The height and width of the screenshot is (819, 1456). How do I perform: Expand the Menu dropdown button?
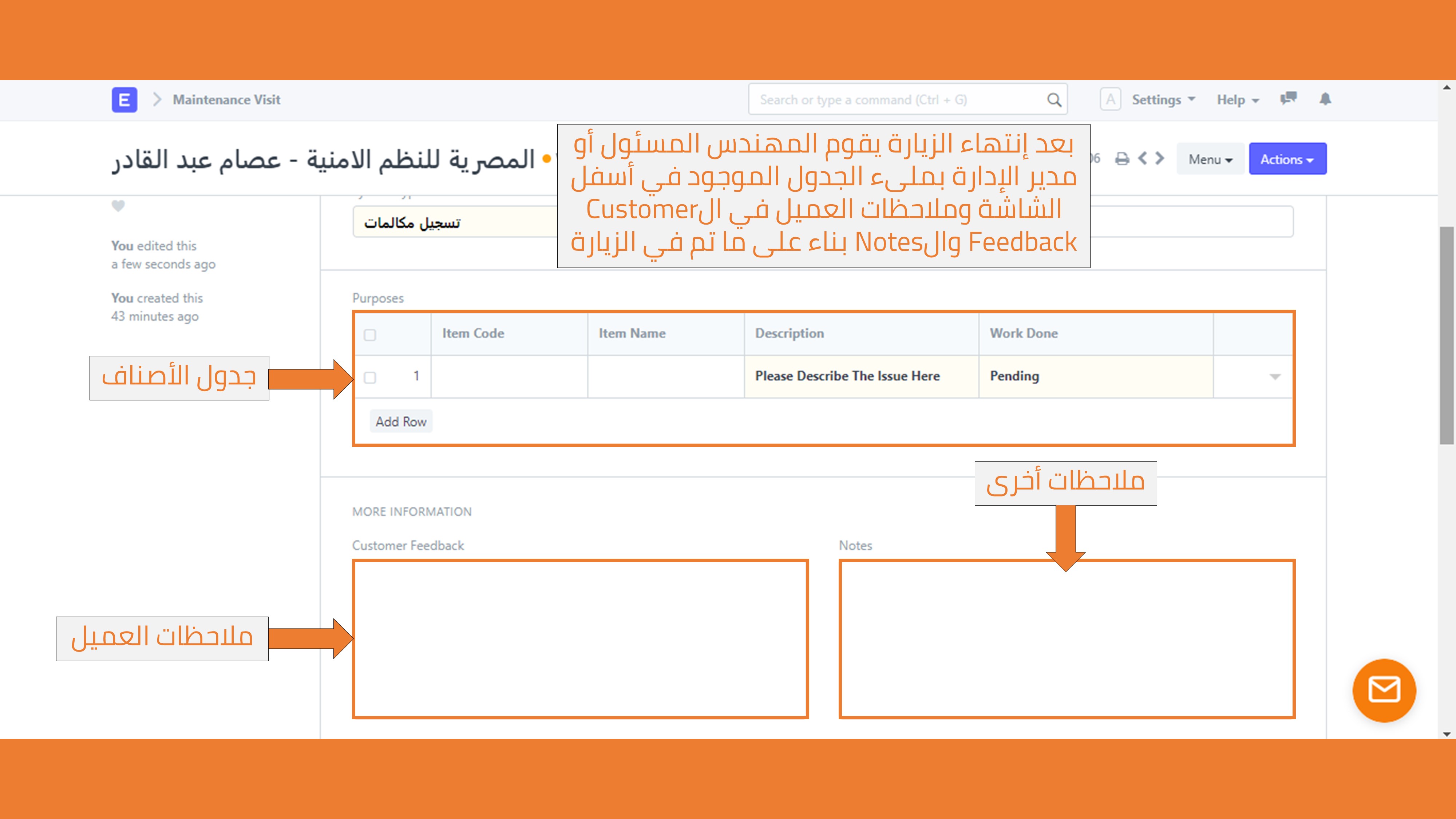(x=1210, y=159)
